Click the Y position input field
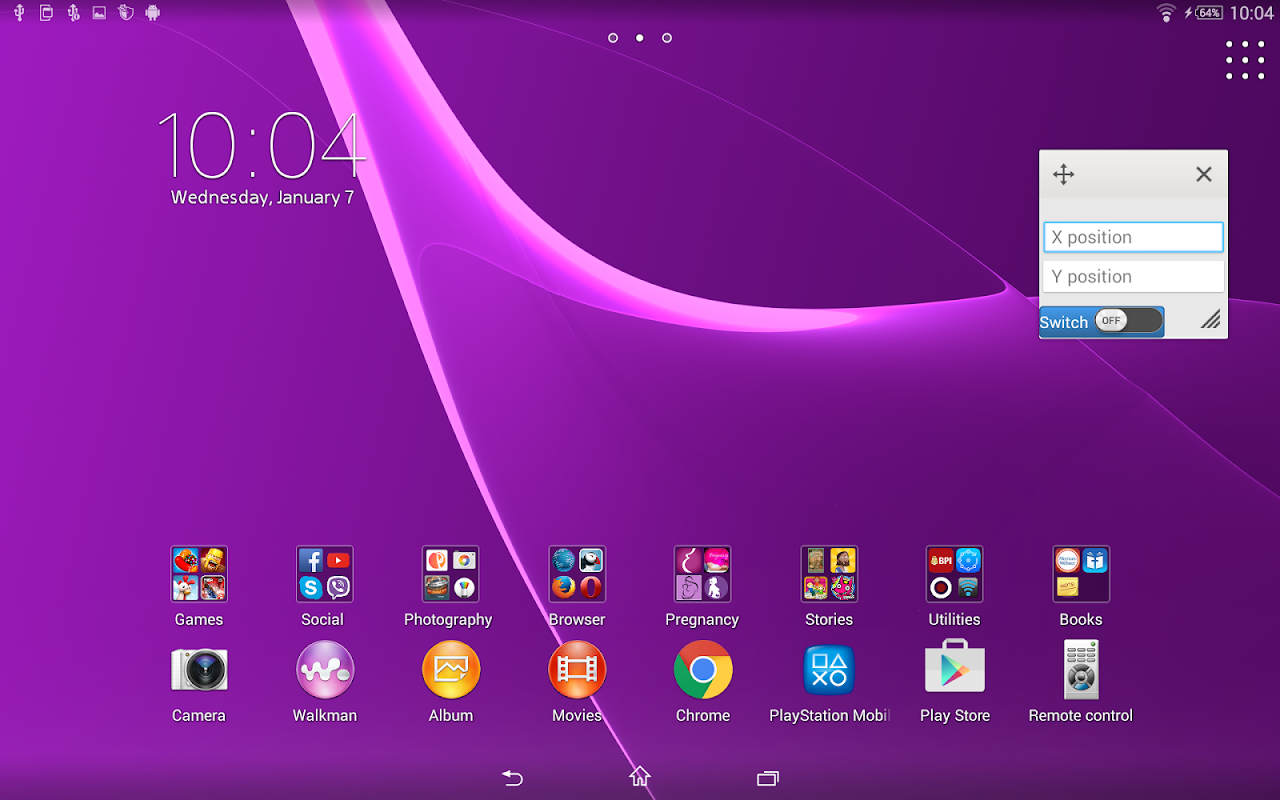The width and height of the screenshot is (1280, 800). tap(1133, 277)
